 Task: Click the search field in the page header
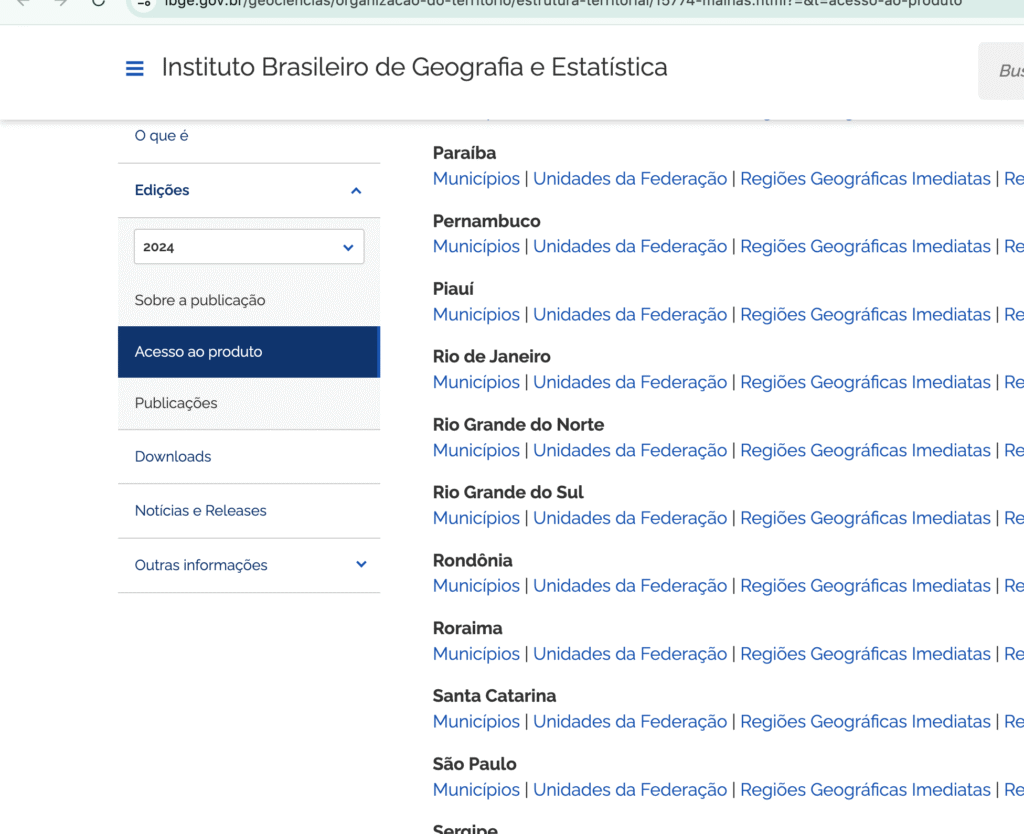1001,71
